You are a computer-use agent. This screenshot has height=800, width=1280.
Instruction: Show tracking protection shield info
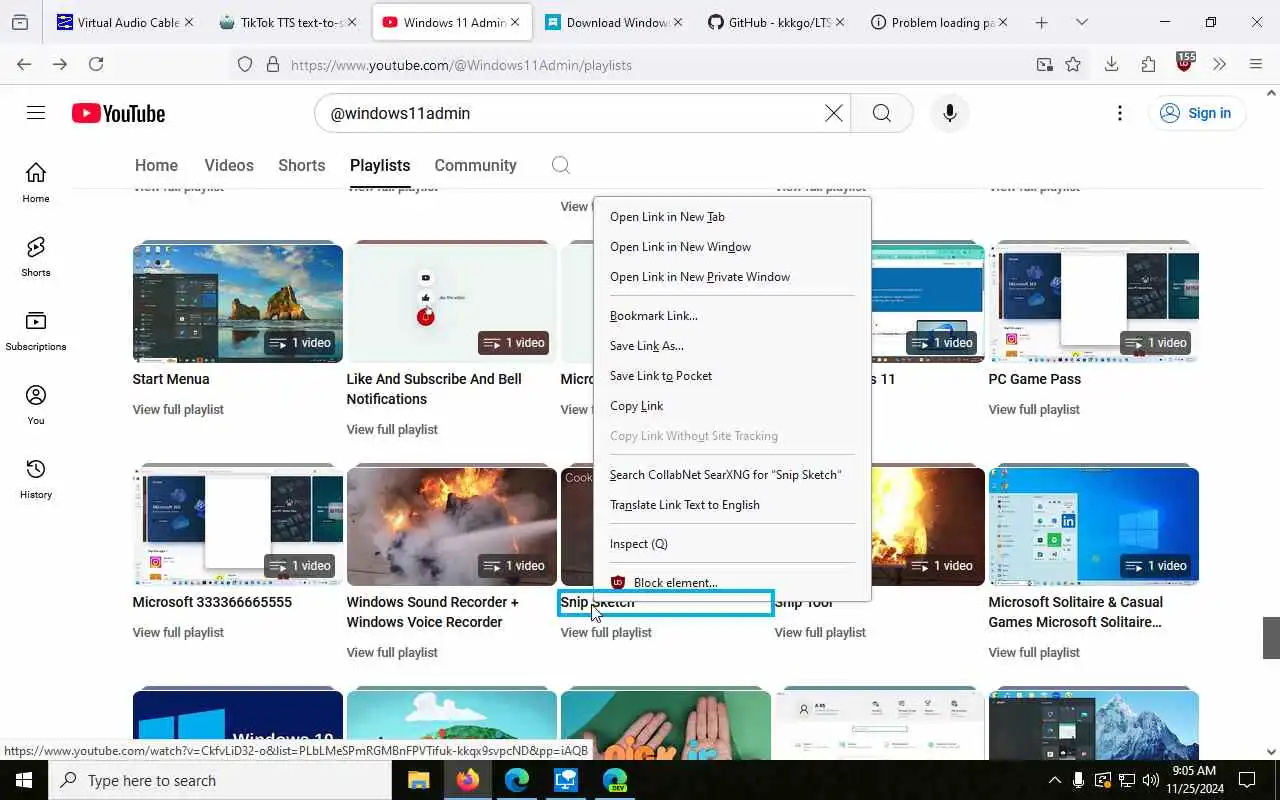[245, 64]
